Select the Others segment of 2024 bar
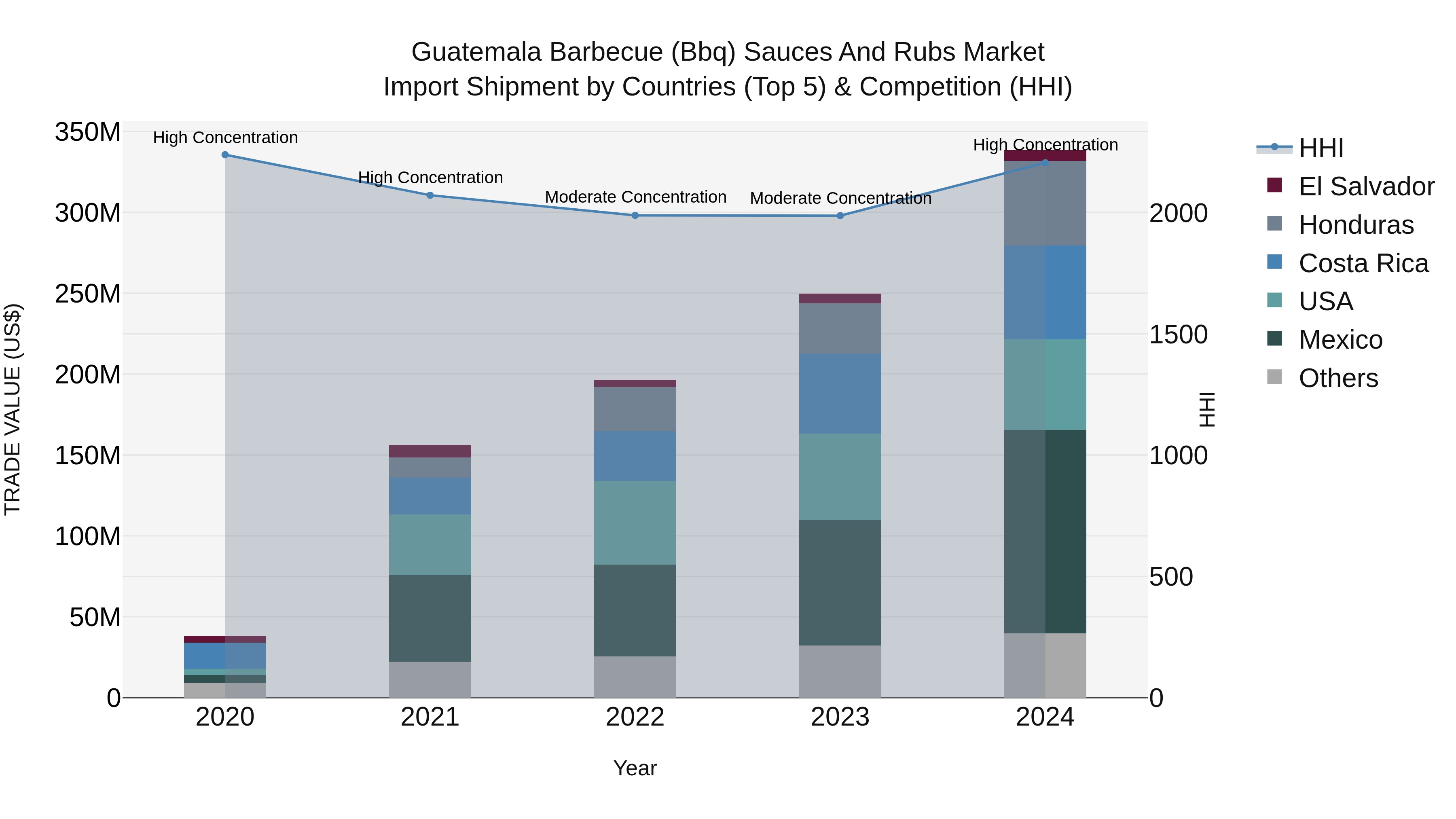The image size is (1456, 819). [1045, 665]
